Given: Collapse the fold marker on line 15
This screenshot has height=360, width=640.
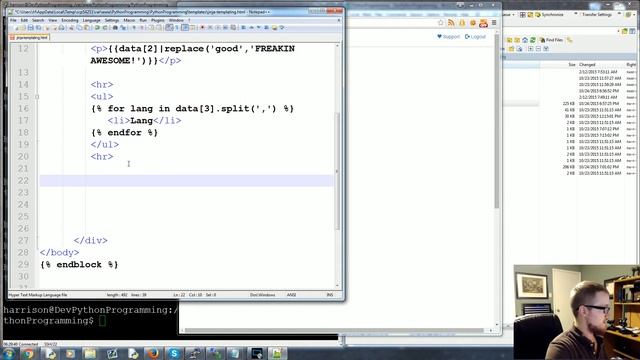Looking at the screenshot, I should pyautogui.click(x=37, y=97).
